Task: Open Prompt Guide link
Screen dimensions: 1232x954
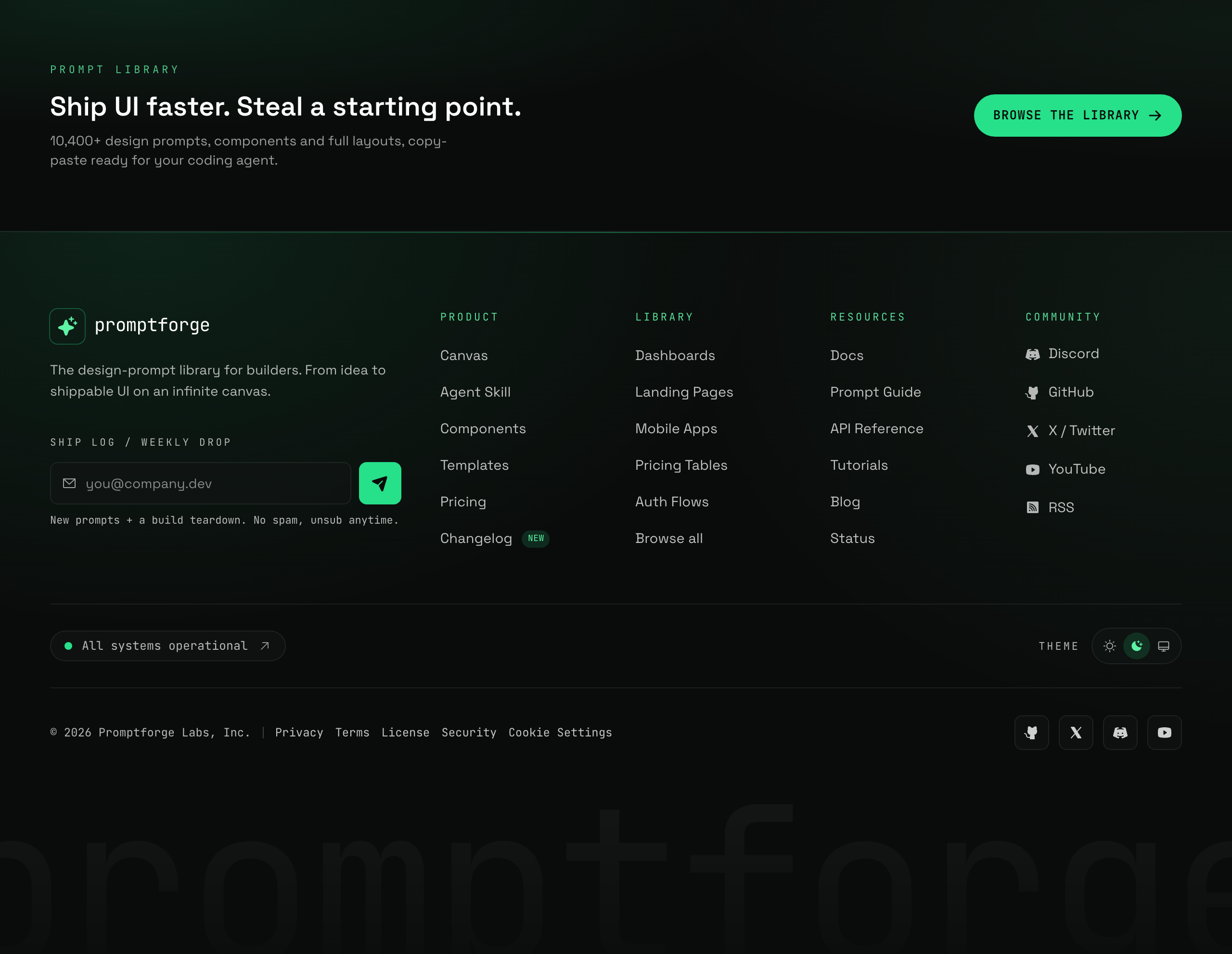Action: click(x=875, y=392)
